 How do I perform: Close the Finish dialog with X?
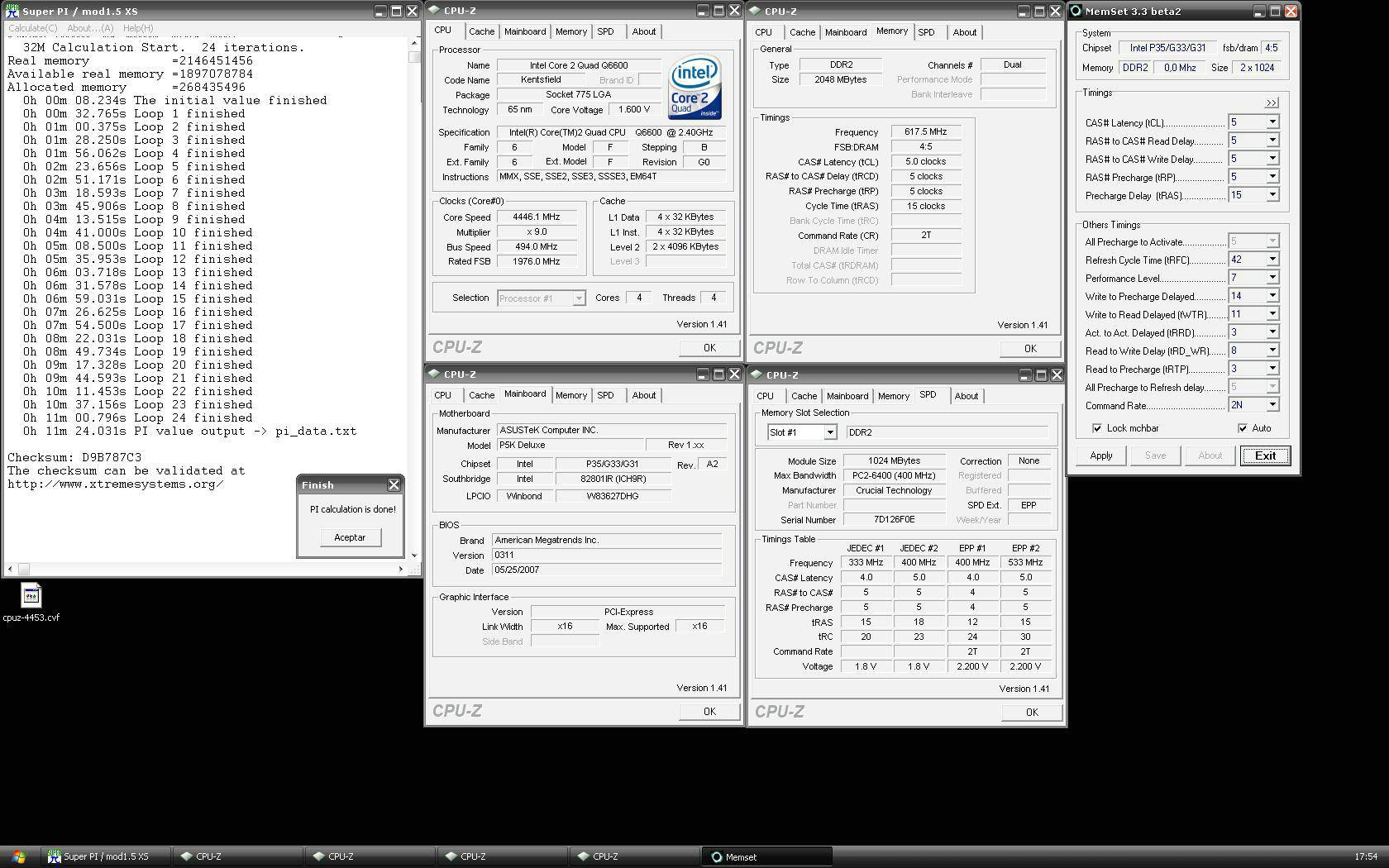[394, 484]
